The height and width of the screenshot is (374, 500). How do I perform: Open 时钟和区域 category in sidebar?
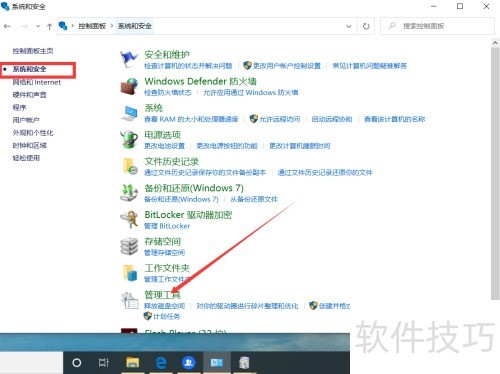(29, 145)
